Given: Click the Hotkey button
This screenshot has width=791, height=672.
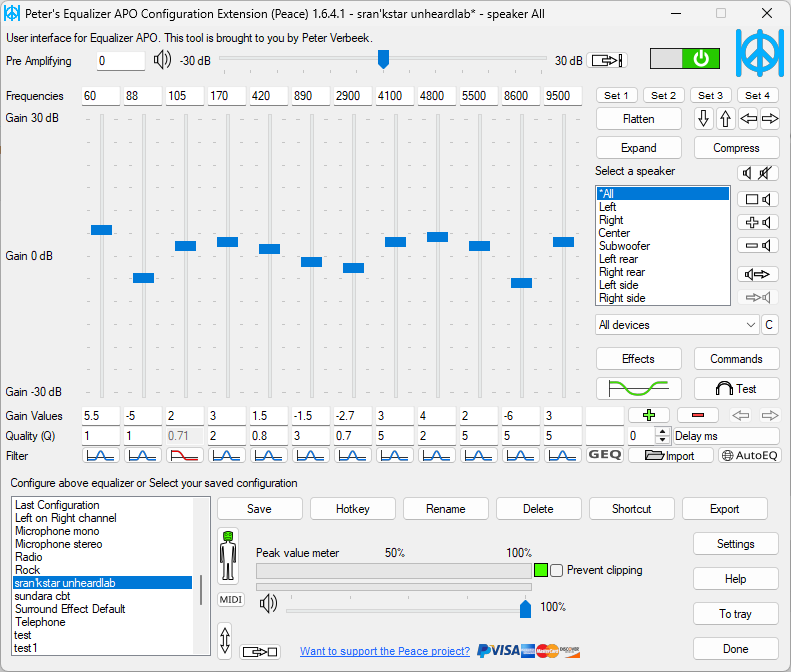Looking at the screenshot, I should click(x=353, y=509).
